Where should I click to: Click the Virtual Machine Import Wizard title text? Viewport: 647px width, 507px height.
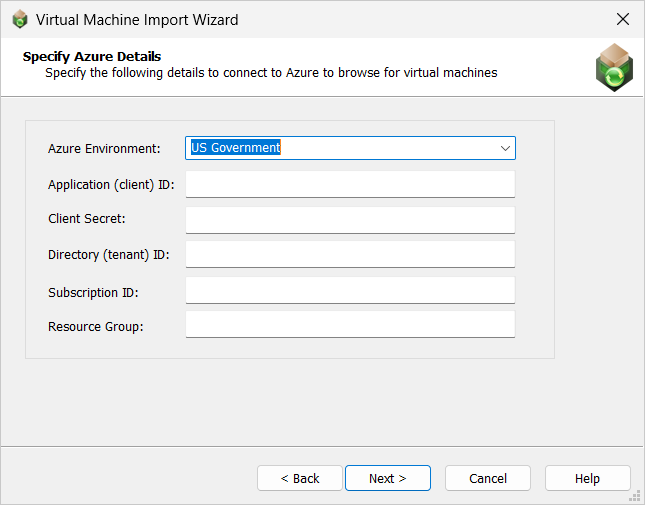(137, 19)
